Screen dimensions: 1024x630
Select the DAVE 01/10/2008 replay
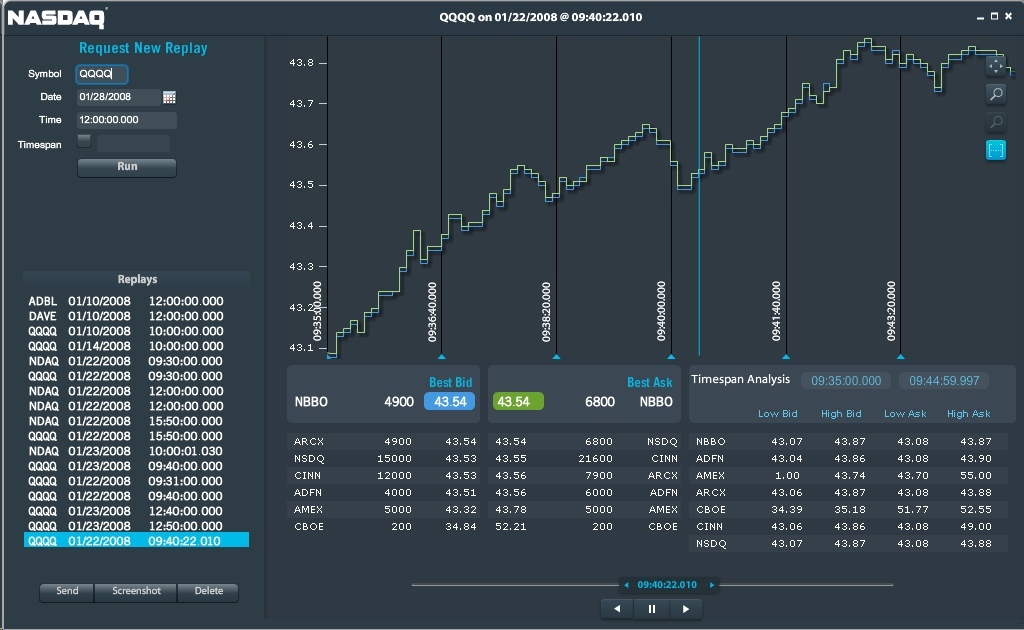136,316
